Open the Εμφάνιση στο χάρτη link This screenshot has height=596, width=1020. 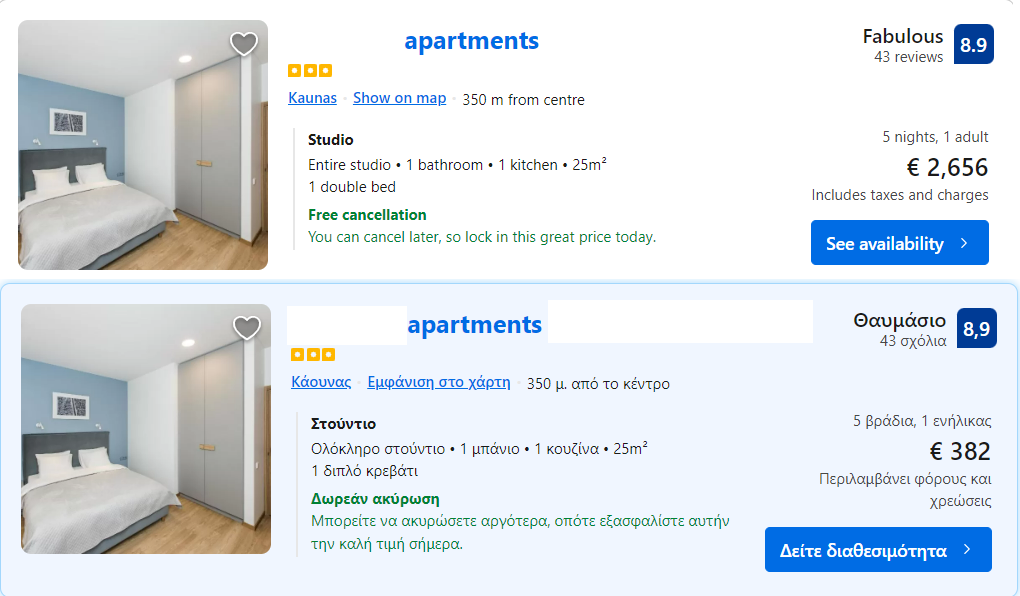(438, 382)
